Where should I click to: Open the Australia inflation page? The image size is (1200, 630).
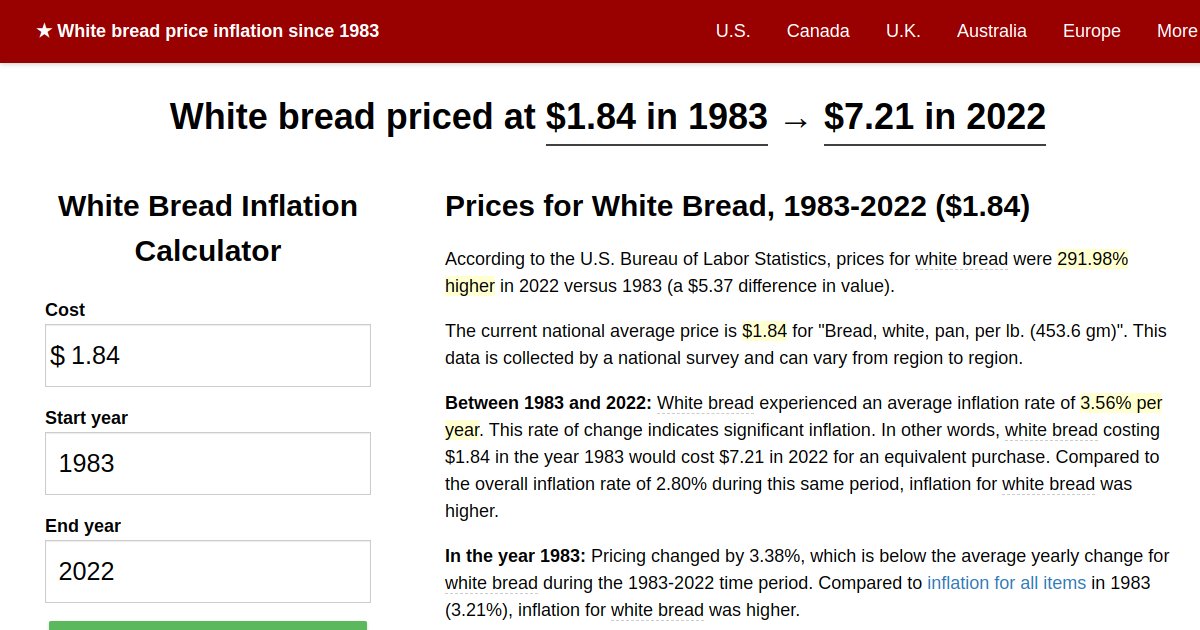tap(991, 31)
